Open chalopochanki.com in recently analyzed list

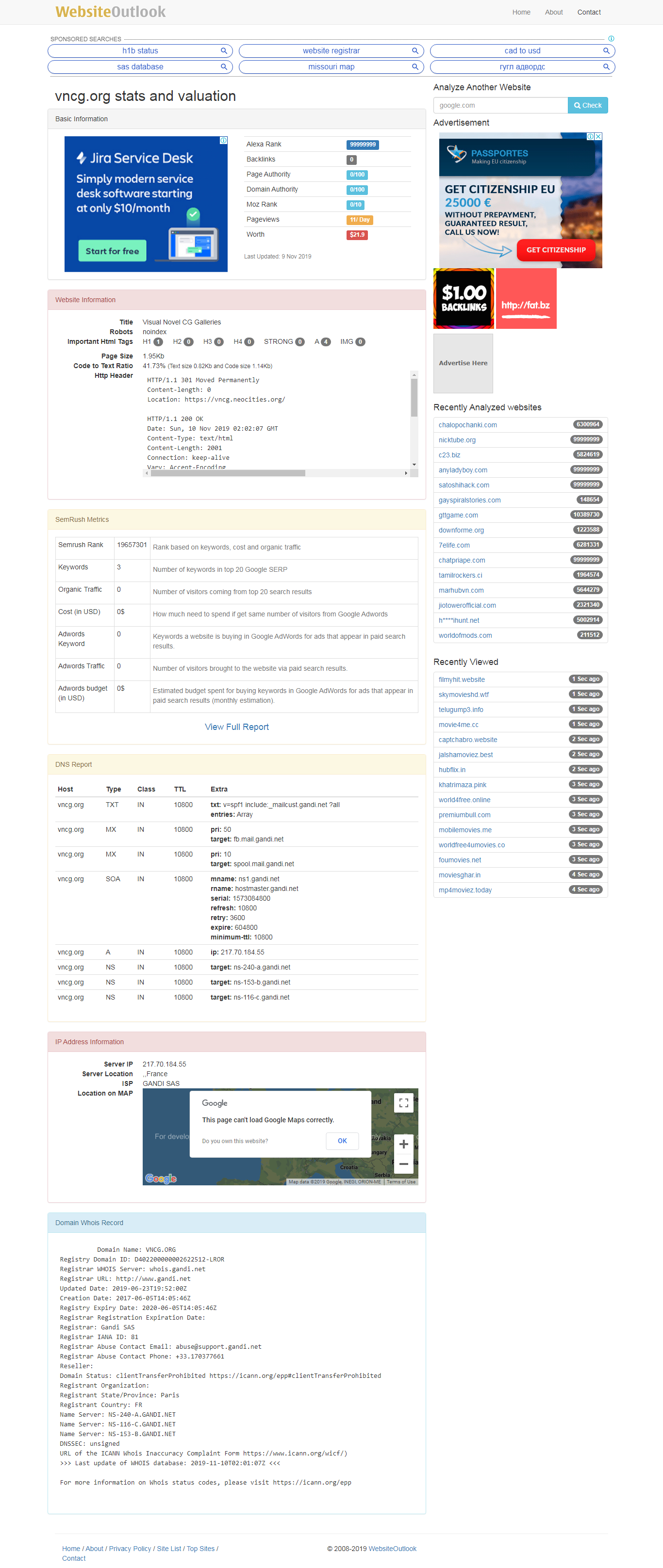[467, 425]
